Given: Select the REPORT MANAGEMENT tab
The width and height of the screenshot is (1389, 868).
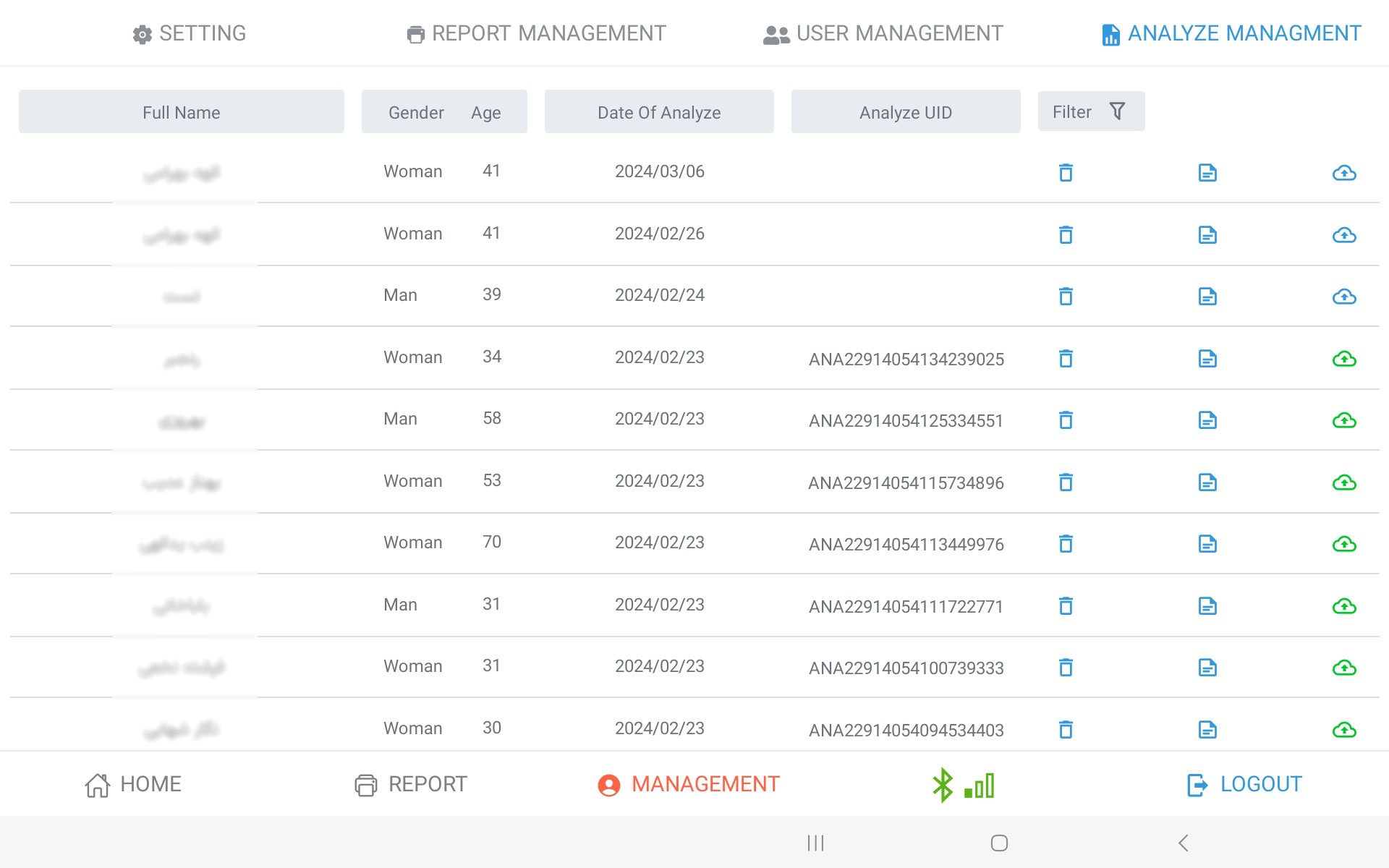Looking at the screenshot, I should 535,33.
